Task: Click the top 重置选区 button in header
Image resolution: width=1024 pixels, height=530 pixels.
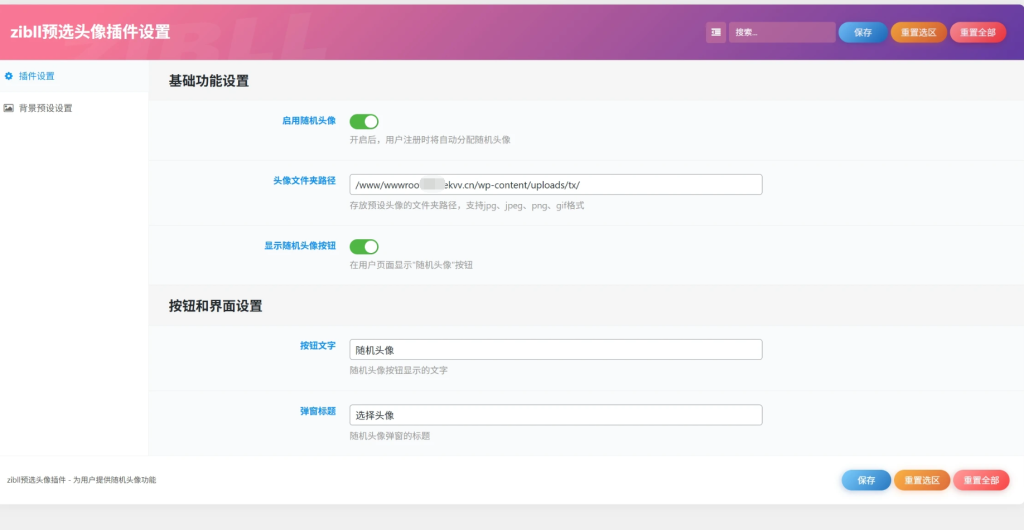Action: pyautogui.click(x=918, y=33)
